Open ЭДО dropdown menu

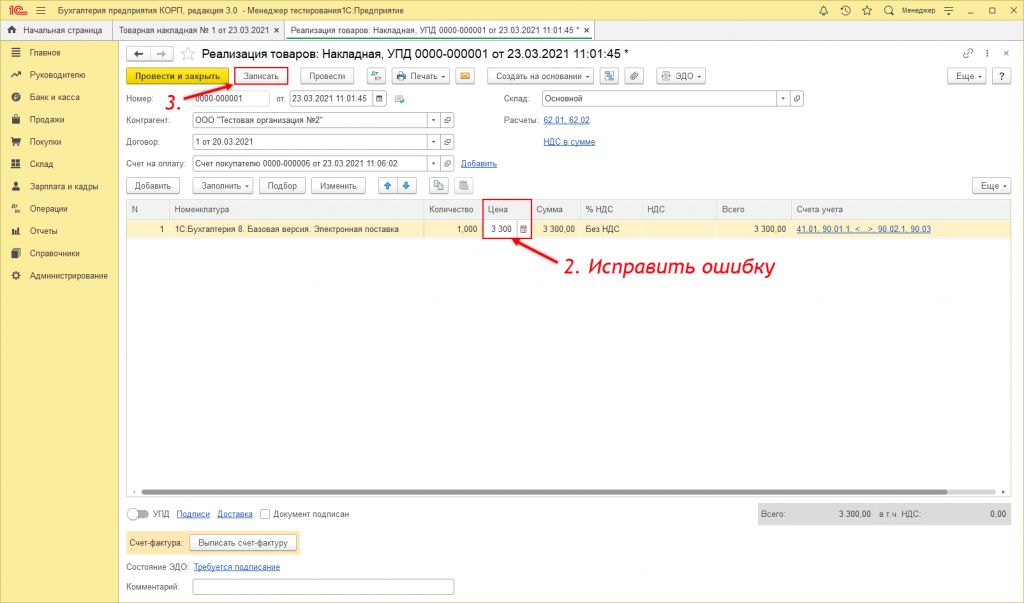[x=681, y=76]
